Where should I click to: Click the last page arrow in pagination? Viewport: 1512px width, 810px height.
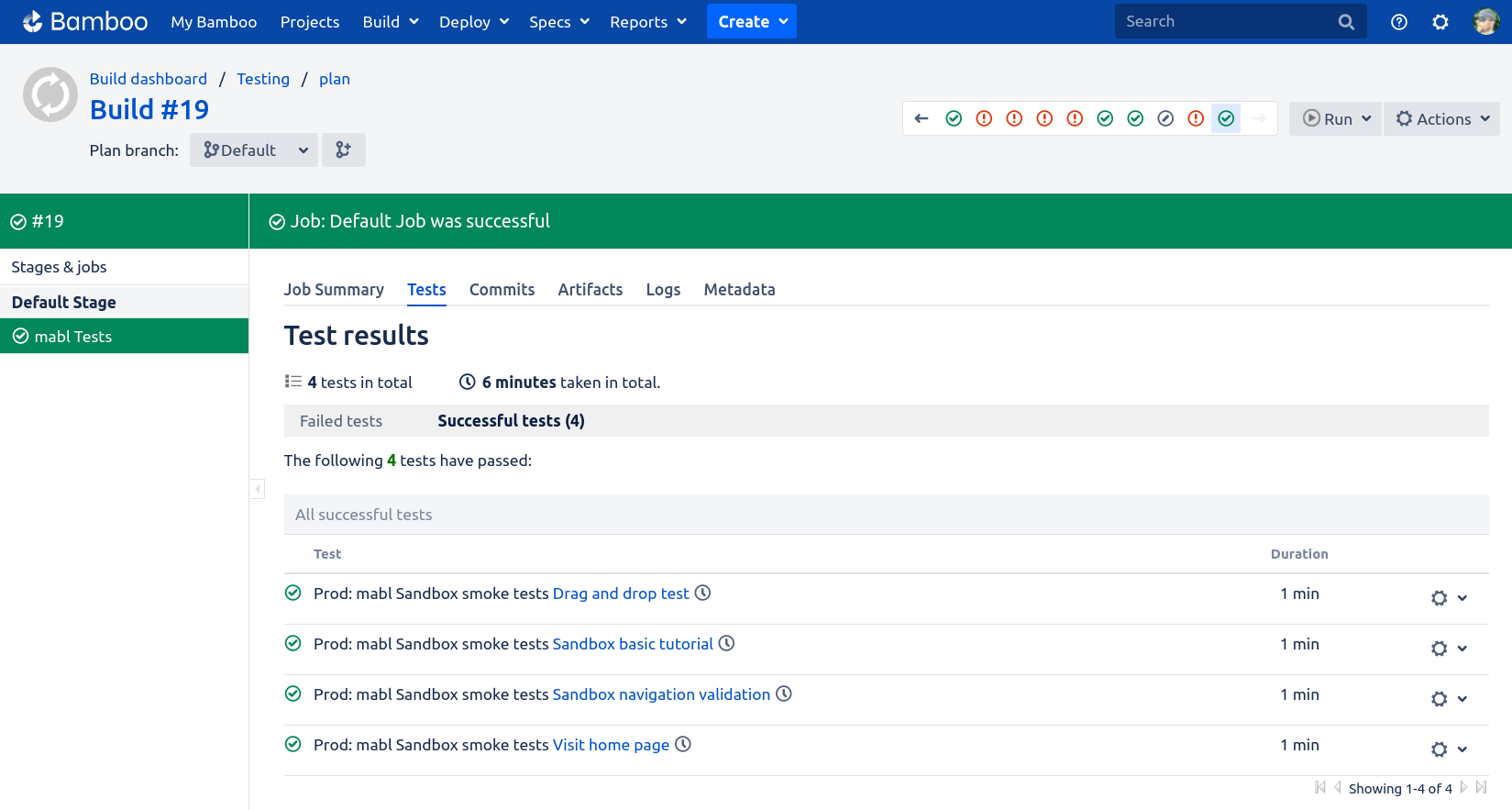coord(1481,787)
